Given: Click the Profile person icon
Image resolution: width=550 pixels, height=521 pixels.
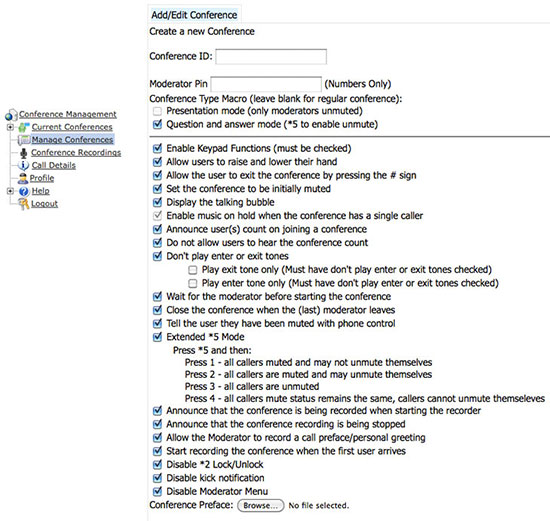Looking at the screenshot, I should [23, 178].
